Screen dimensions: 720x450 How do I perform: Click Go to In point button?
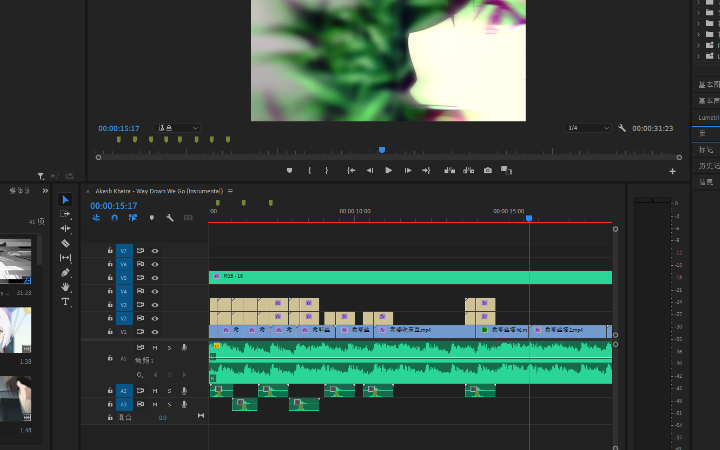pos(351,170)
